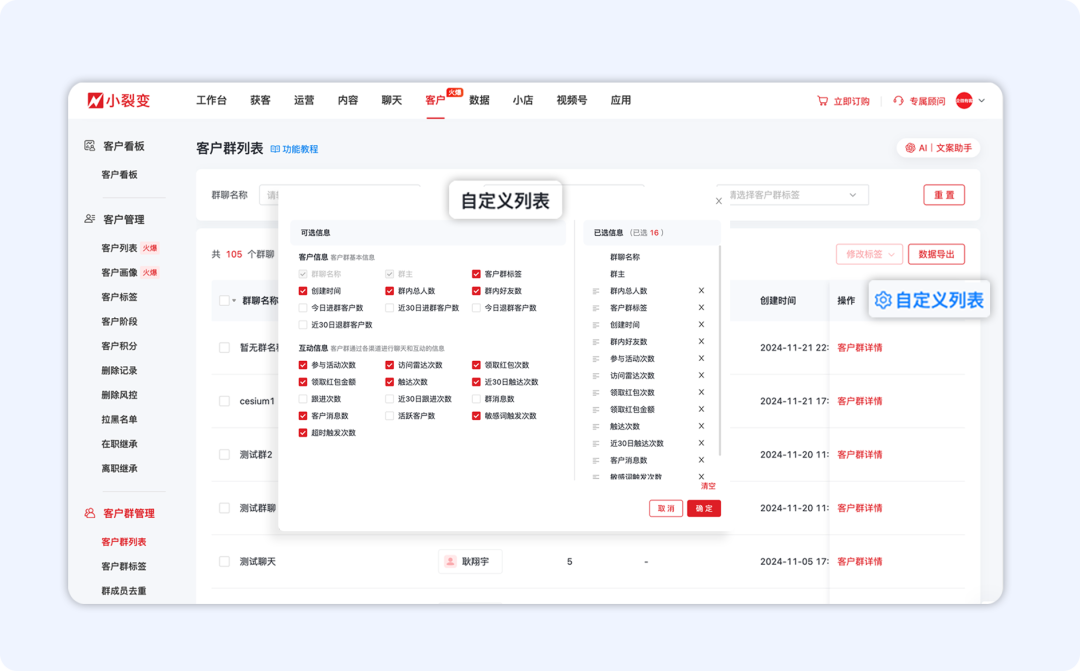Open the 聊天 menu in the top navigation

point(390,100)
